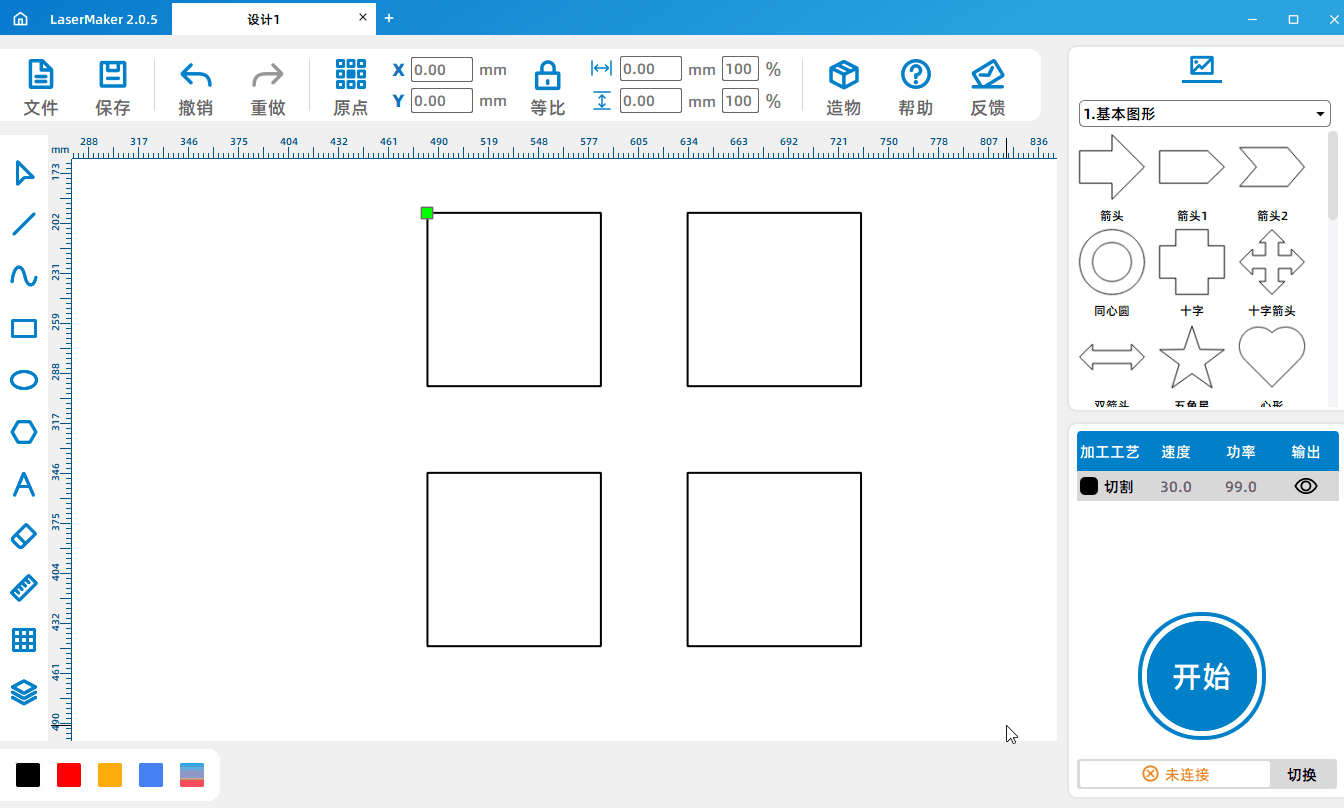Screen dimensions: 1344x808
Task: Insert the 箭头 arrow shape
Action: 1112,167
